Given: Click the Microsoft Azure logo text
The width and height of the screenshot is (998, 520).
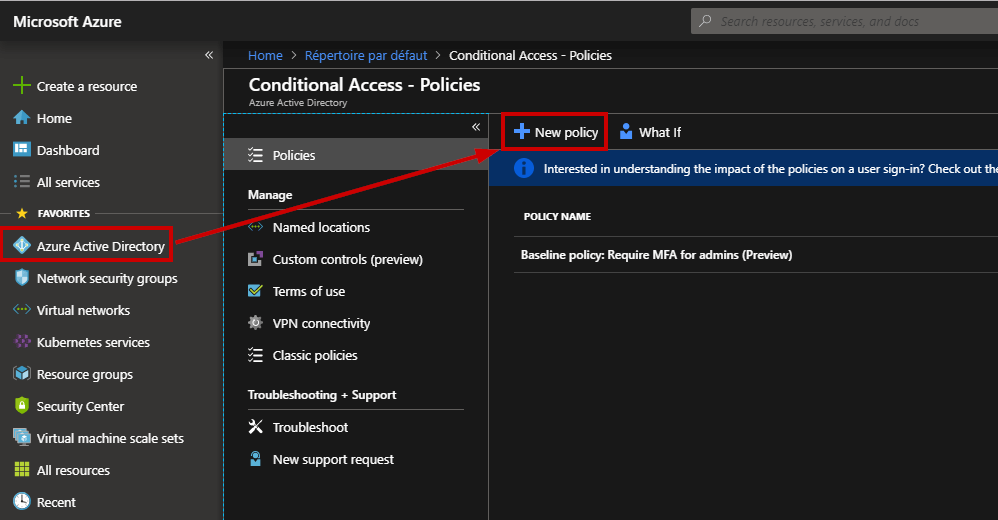Looking at the screenshot, I should coord(67,22).
